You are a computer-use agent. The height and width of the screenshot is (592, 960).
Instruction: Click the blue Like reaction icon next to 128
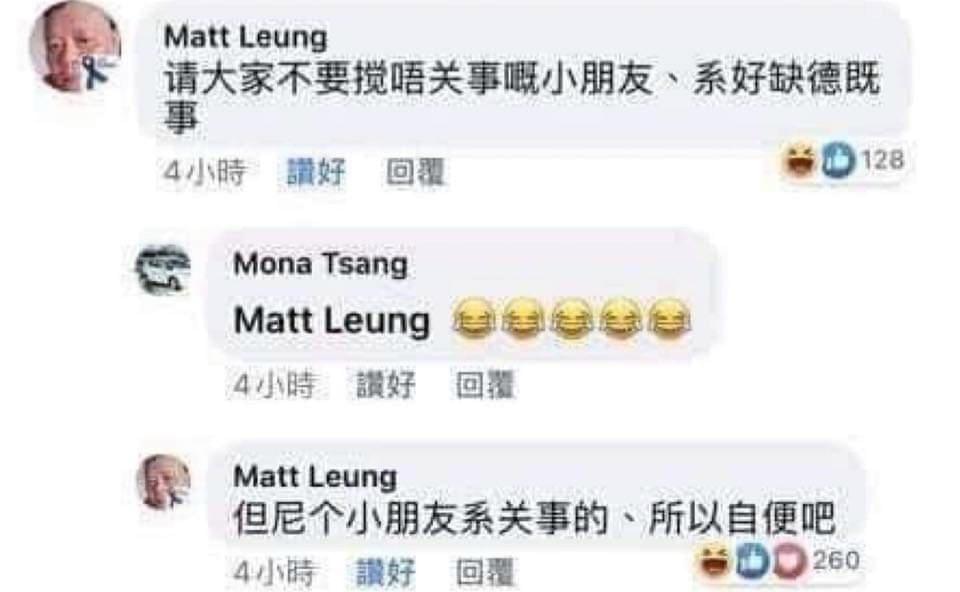click(838, 160)
